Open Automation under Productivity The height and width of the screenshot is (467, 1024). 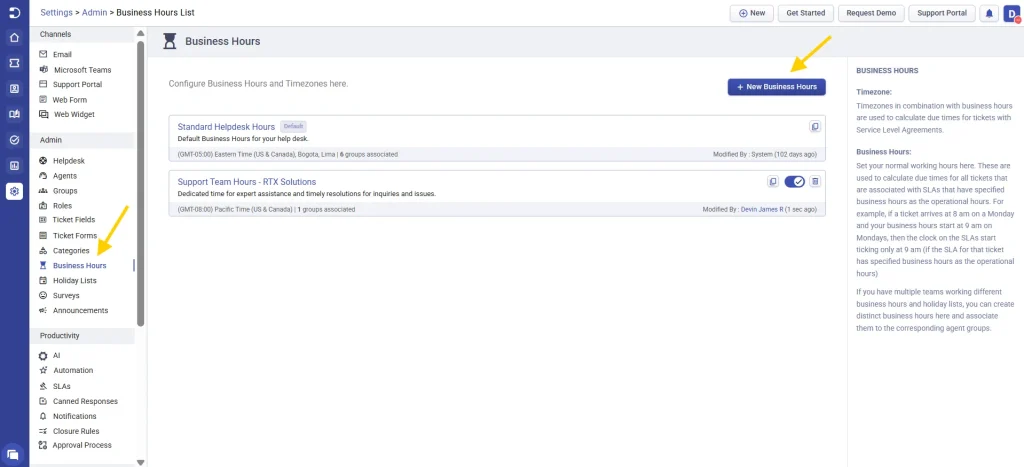73,370
